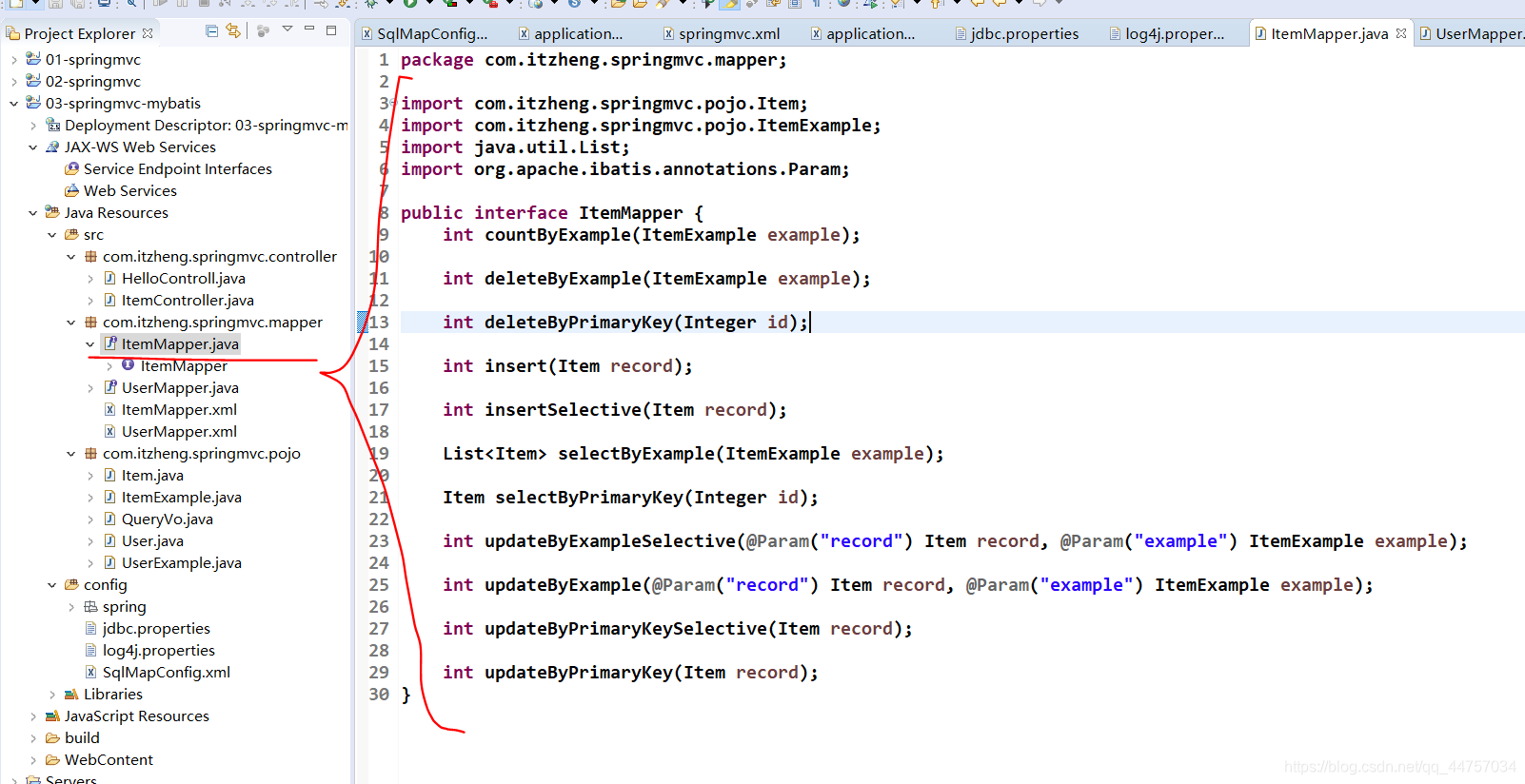This screenshot has width=1525, height=784.
Task: Click the JavaScript Resources icon
Action: click(52, 715)
